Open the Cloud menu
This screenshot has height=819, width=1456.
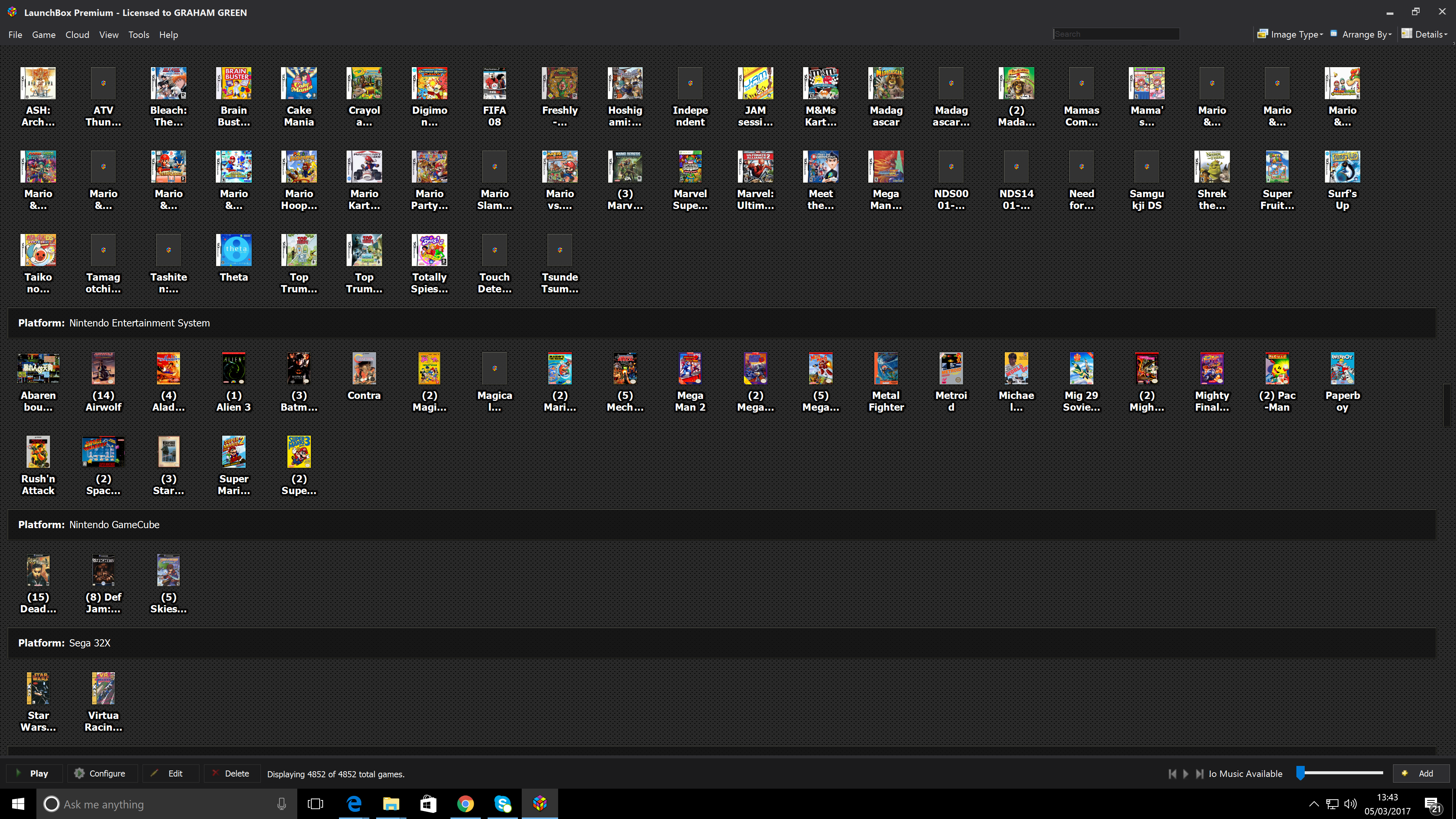pos(77,35)
